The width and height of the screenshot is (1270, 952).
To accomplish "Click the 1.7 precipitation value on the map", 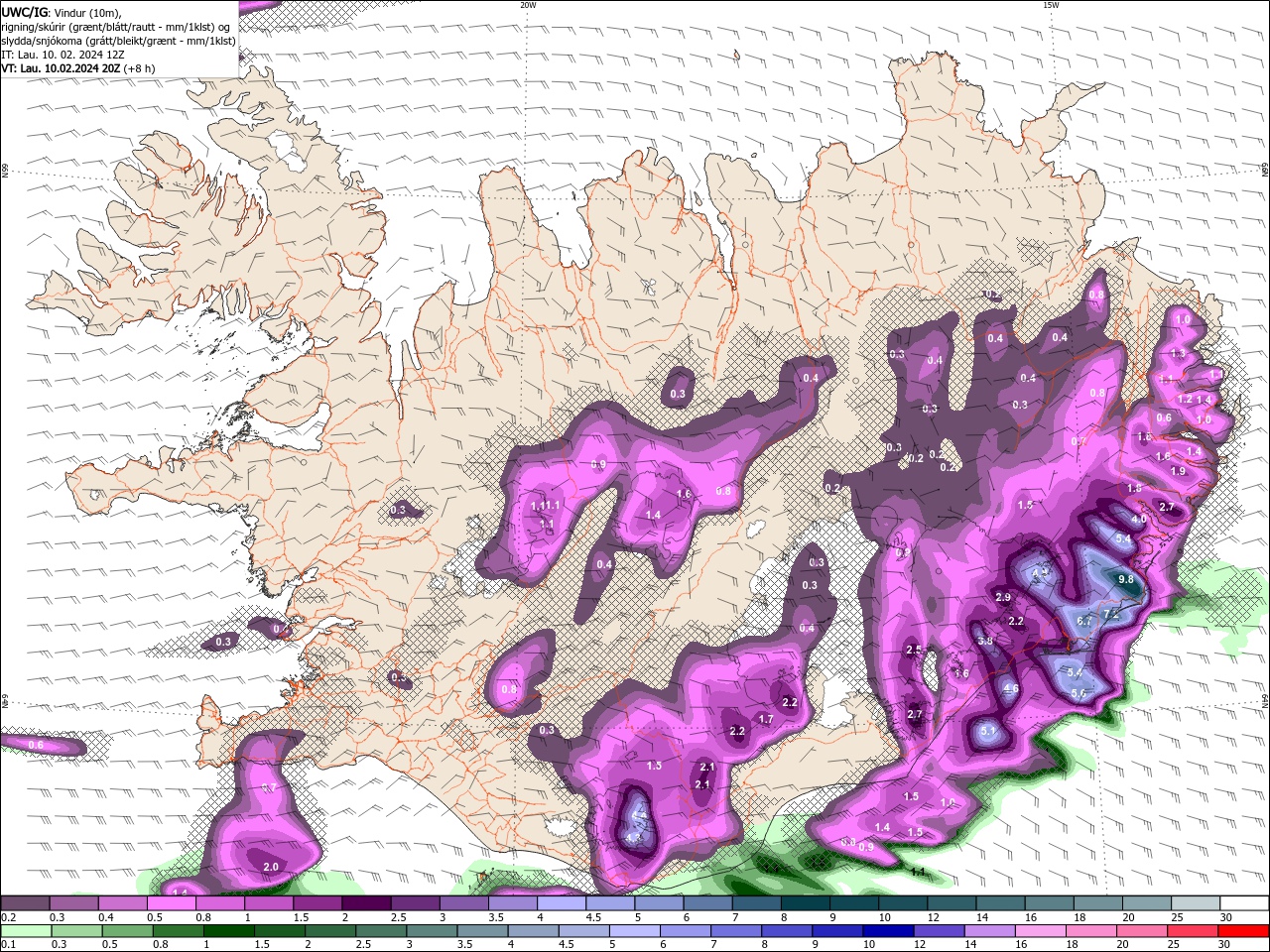I will (x=766, y=719).
